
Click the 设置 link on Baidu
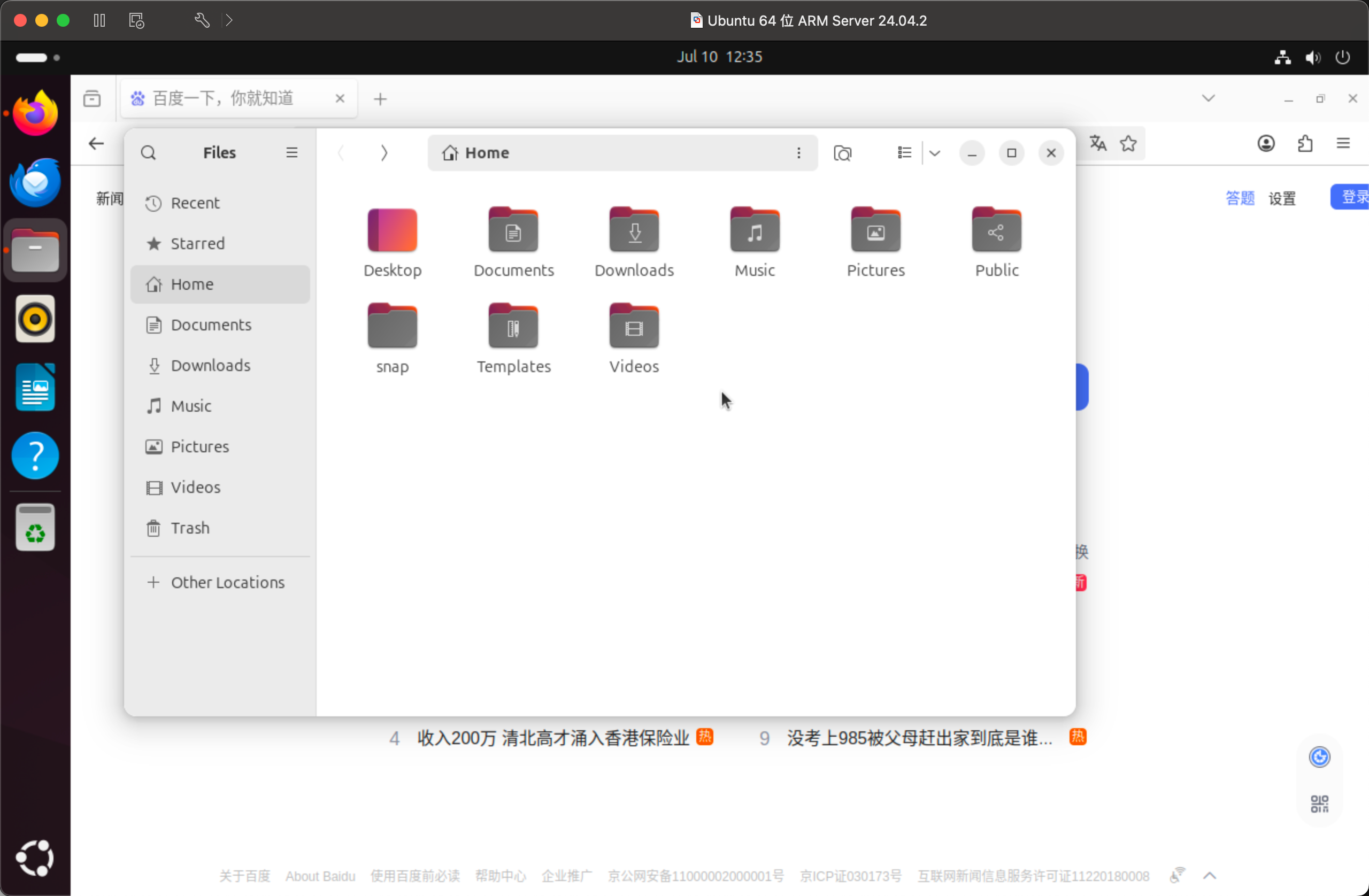coord(1282,198)
